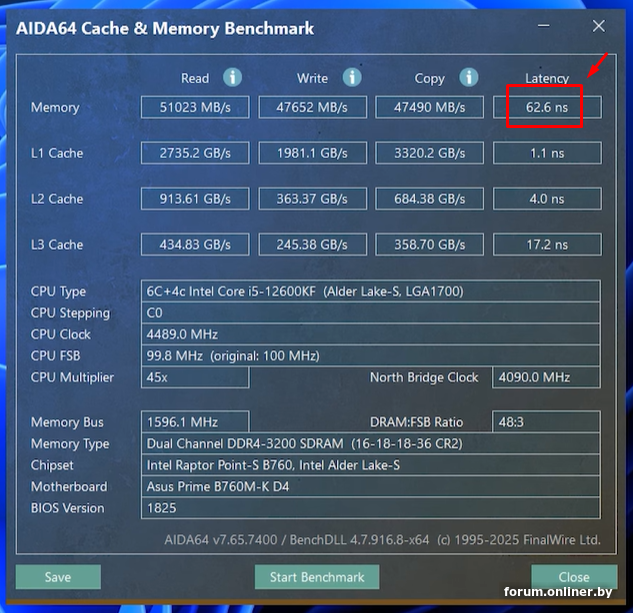Click the Read info icon
The height and width of the screenshot is (613, 633).
tap(233, 77)
